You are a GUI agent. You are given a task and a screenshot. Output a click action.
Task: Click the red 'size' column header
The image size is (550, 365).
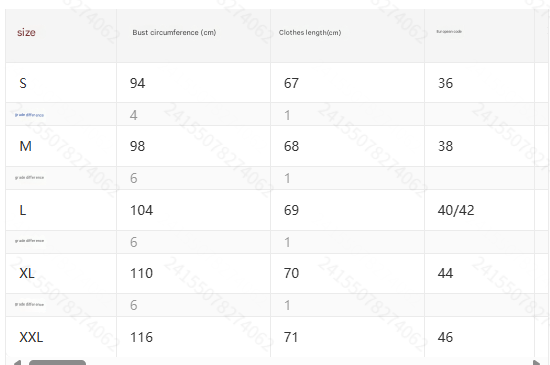click(x=26, y=32)
